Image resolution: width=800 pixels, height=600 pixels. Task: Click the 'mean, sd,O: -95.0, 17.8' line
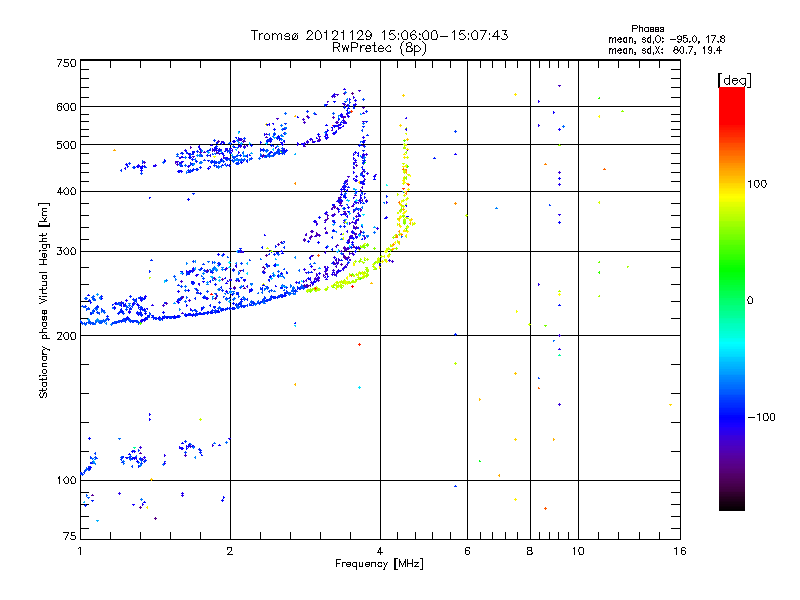click(x=666, y=39)
